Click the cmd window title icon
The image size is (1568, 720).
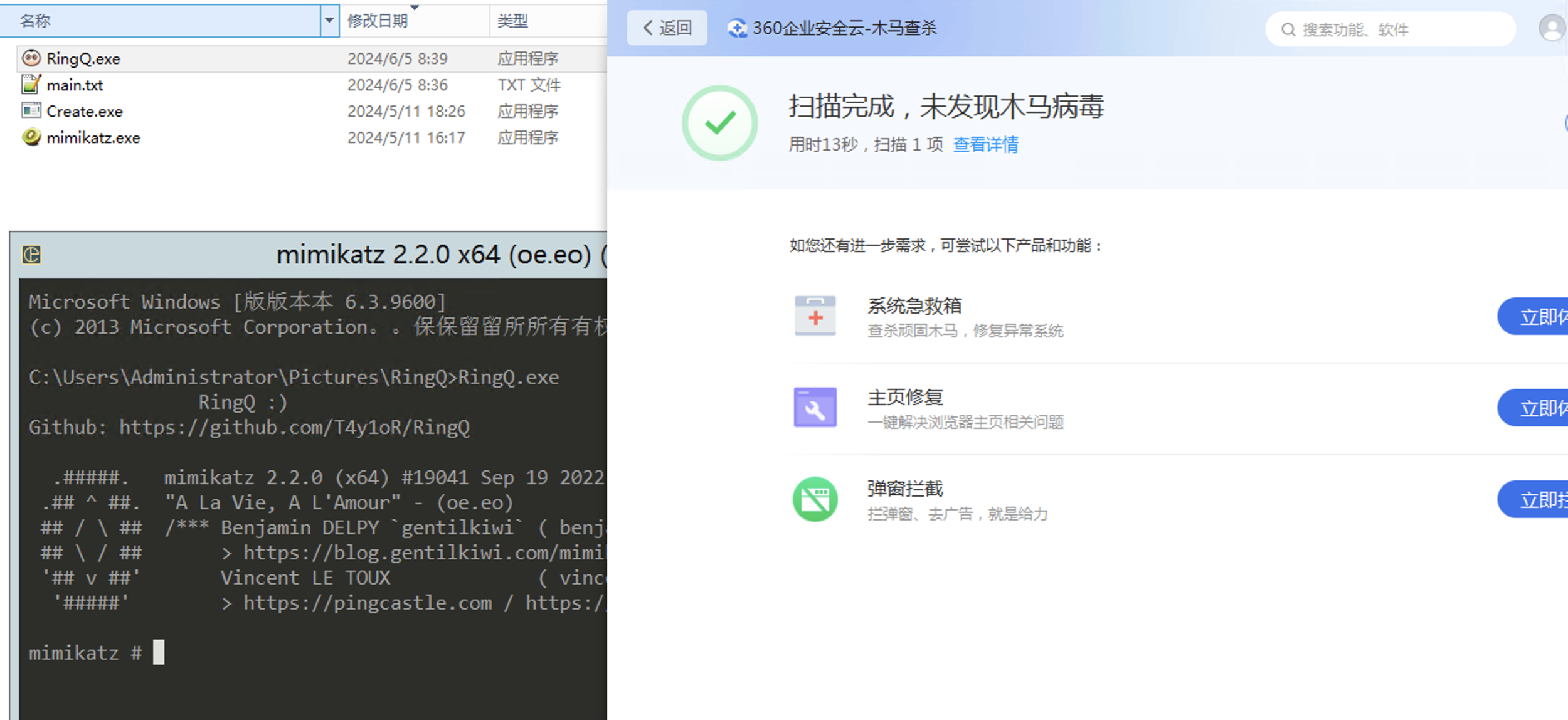click(x=31, y=255)
